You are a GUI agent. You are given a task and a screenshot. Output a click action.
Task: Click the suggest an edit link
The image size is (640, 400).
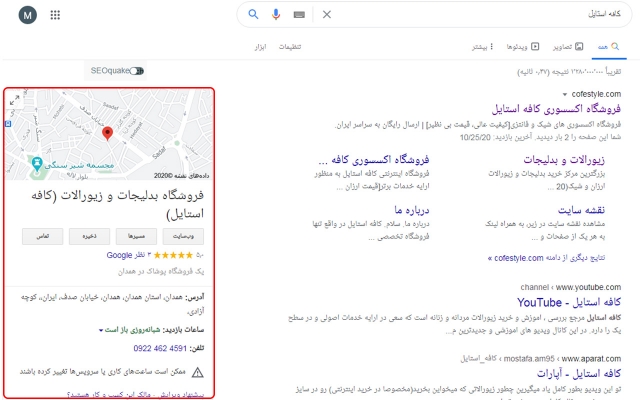pos(182,395)
